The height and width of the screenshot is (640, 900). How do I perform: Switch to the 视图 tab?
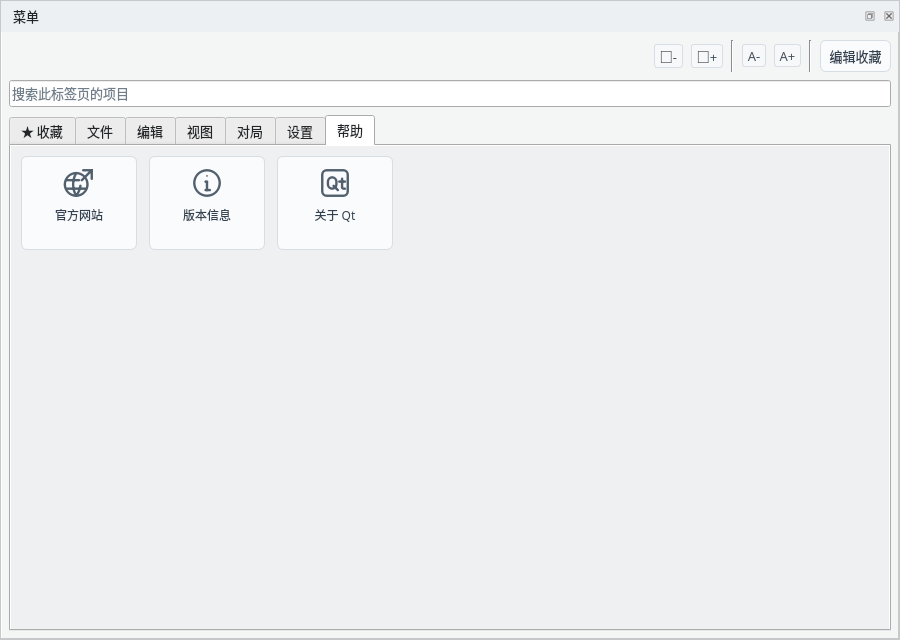click(x=200, y=131)
